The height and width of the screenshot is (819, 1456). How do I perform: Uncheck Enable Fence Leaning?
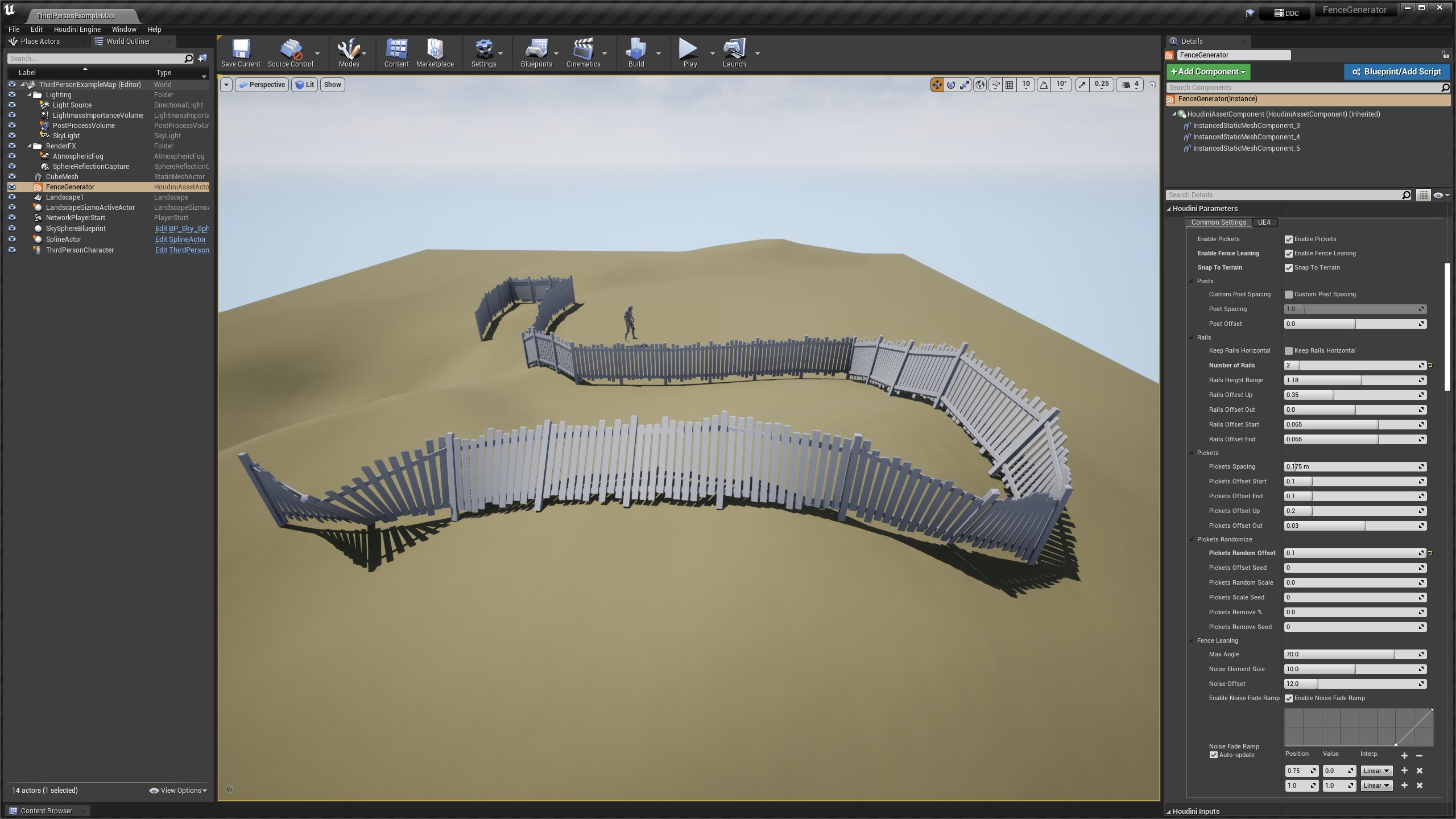[1289, 253]
